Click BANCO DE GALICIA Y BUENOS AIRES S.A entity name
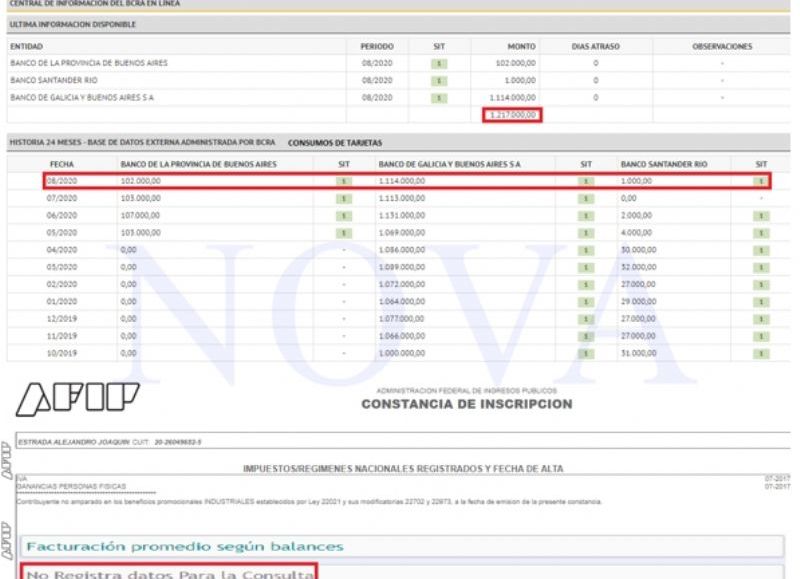The image size is (800, 579). pos(82,97)
